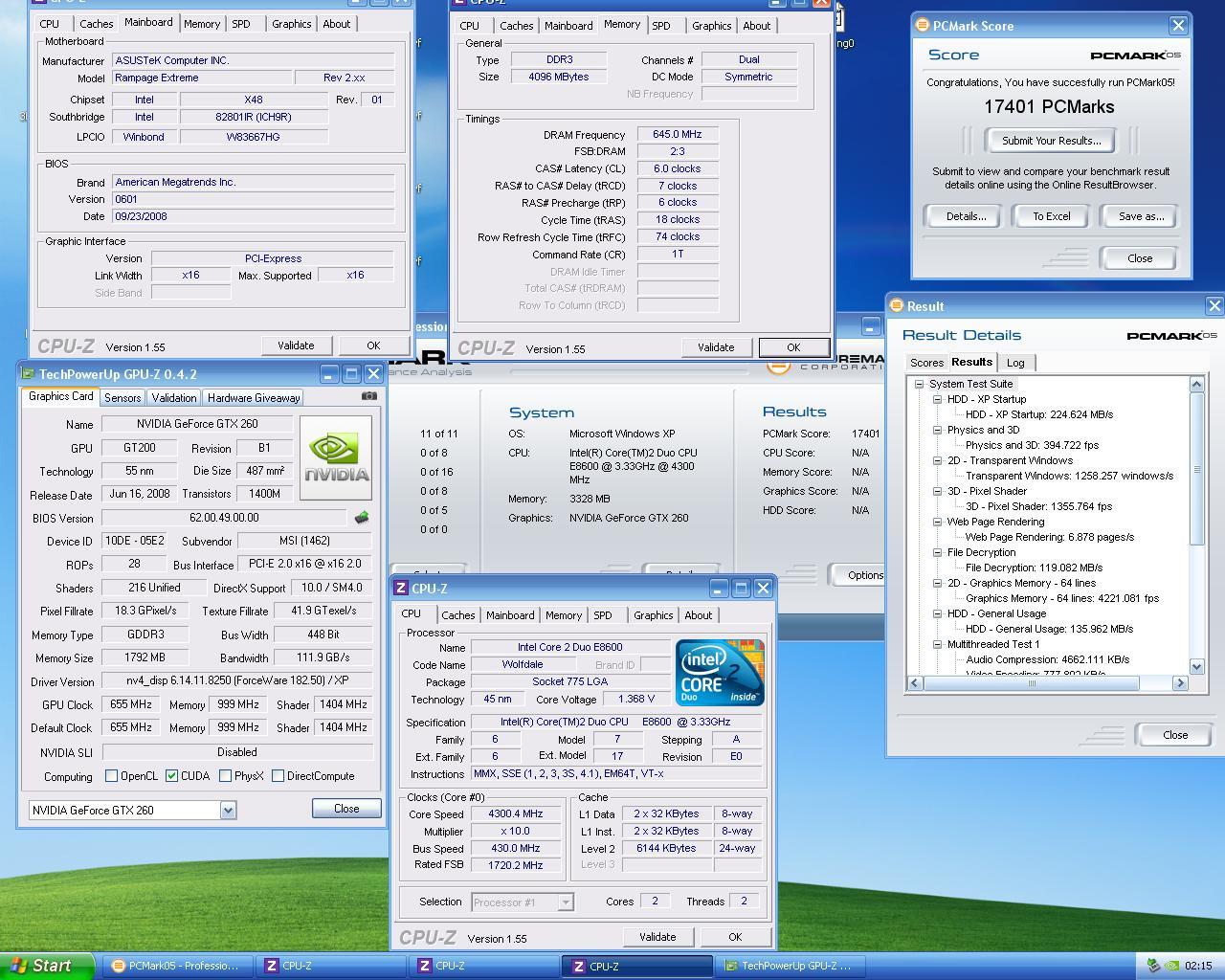Image resolution: width=1225 pixels, height=980 pixels.
Task: Open SPD tab in the Memory CPU-Z window
Action: [x=661, y=26]
